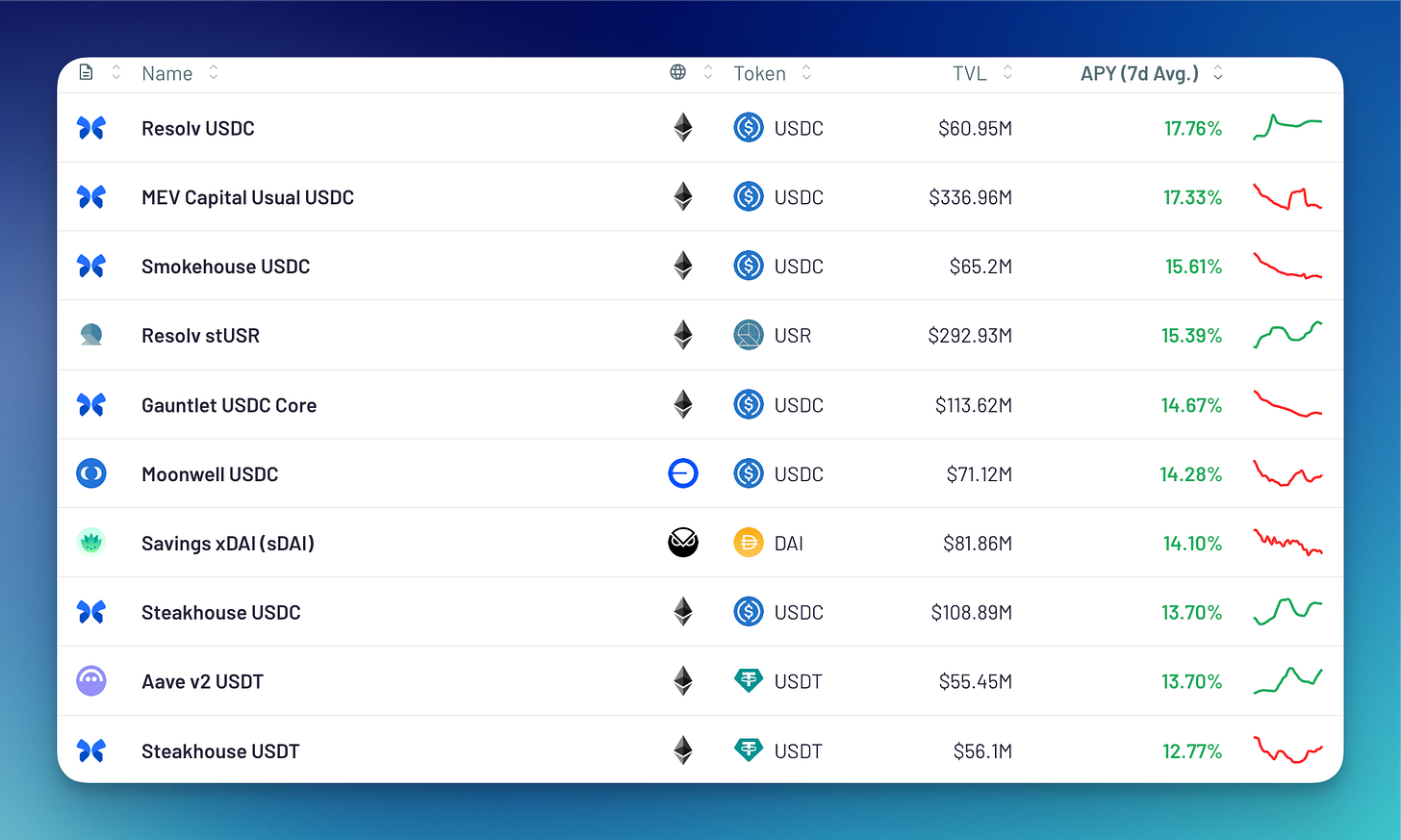1401x840 pixels.
Task: Click the $336.96M TVL value
Action: coord(970,197)
